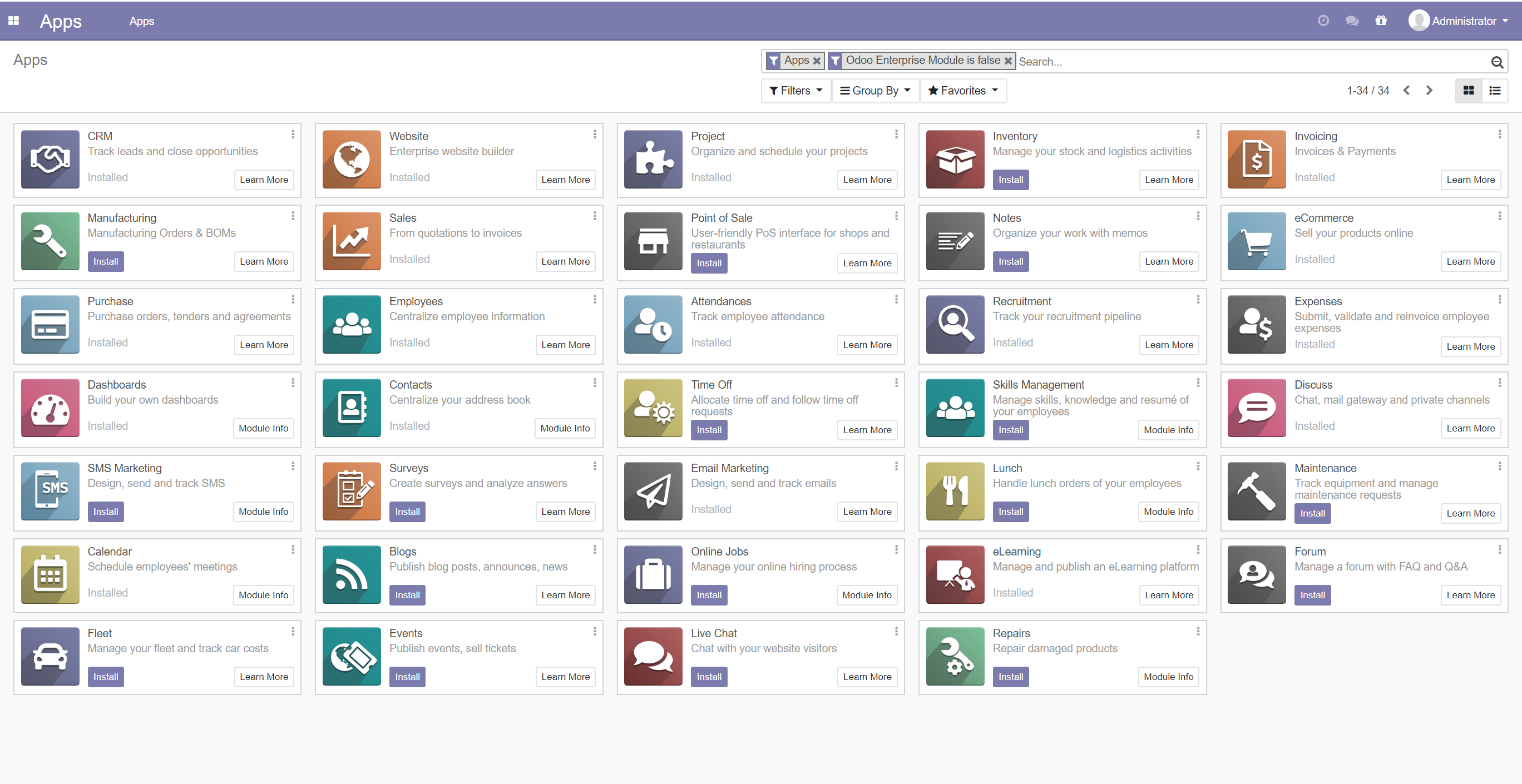The image size is (1522, 784).
Task: Click the Calendar app icon
Action: coord(50,574)
